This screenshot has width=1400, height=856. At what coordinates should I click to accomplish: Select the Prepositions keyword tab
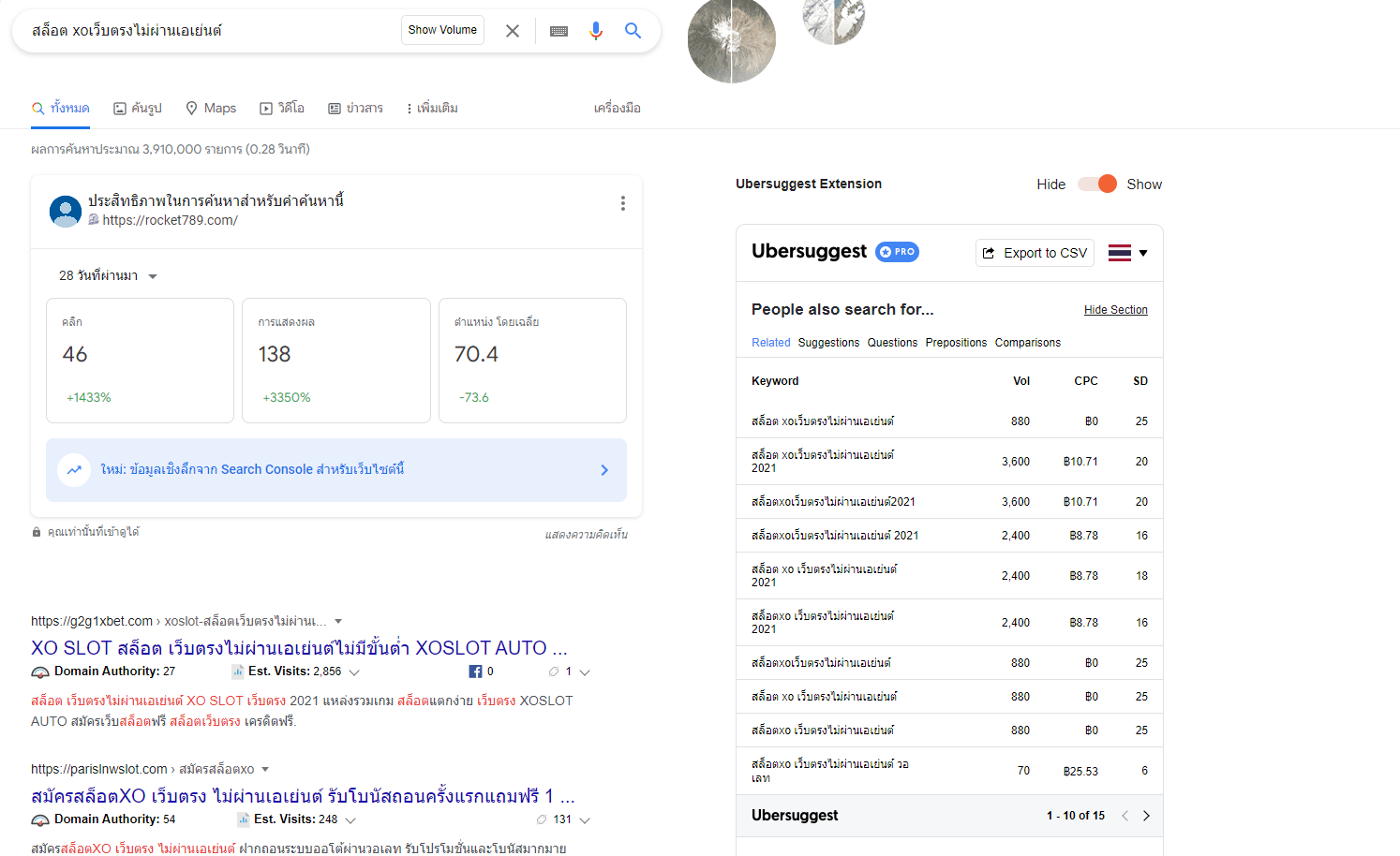click(956, 343)
